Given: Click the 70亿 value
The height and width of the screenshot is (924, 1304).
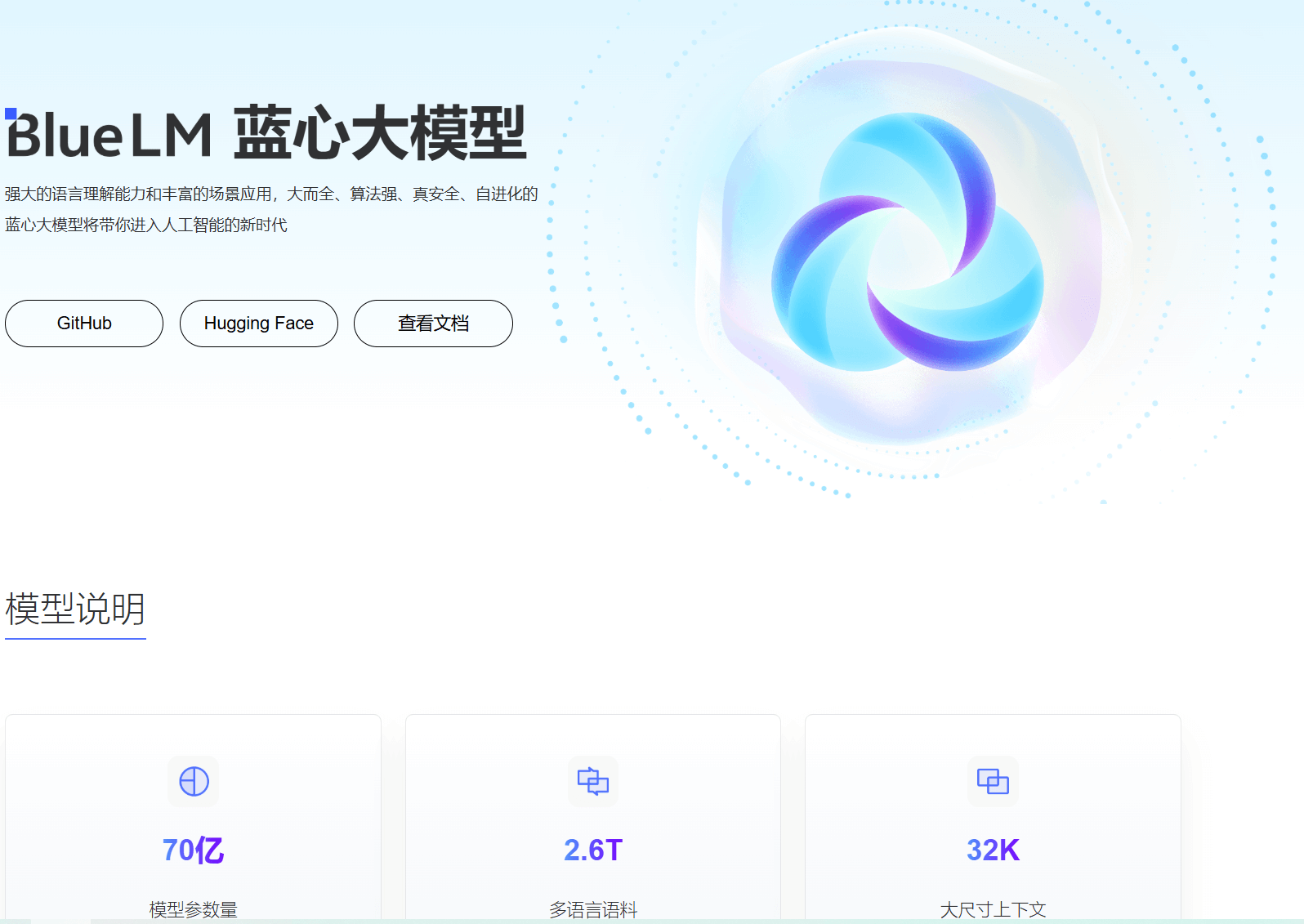Looking at the screenshot, I should (x=194, y=850).
